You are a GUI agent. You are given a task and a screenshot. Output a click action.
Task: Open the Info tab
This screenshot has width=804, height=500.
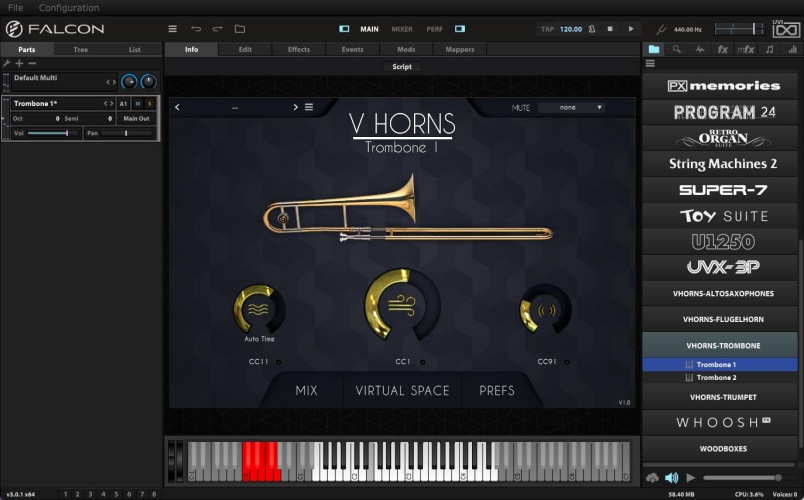[191, 49]
